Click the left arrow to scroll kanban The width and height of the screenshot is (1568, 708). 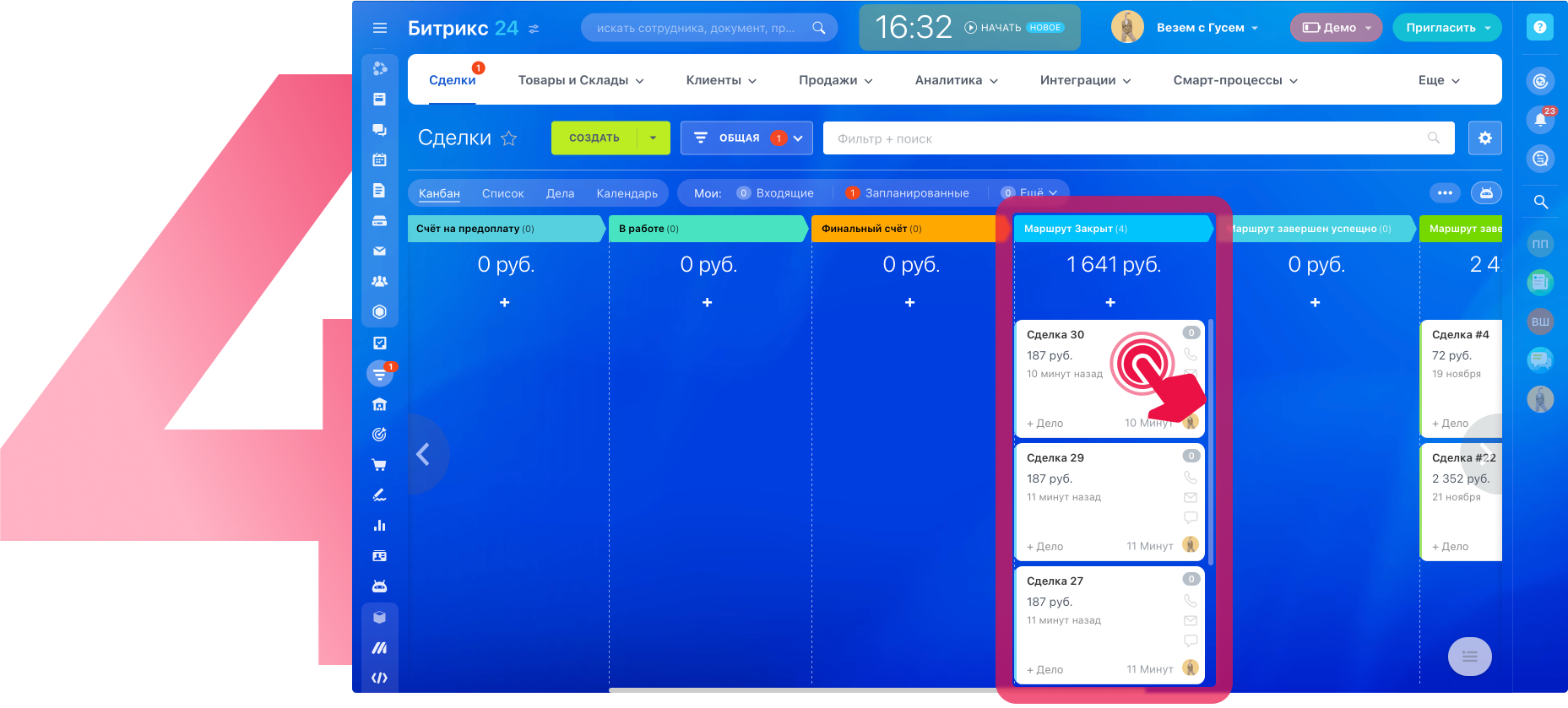pos(424,455)
